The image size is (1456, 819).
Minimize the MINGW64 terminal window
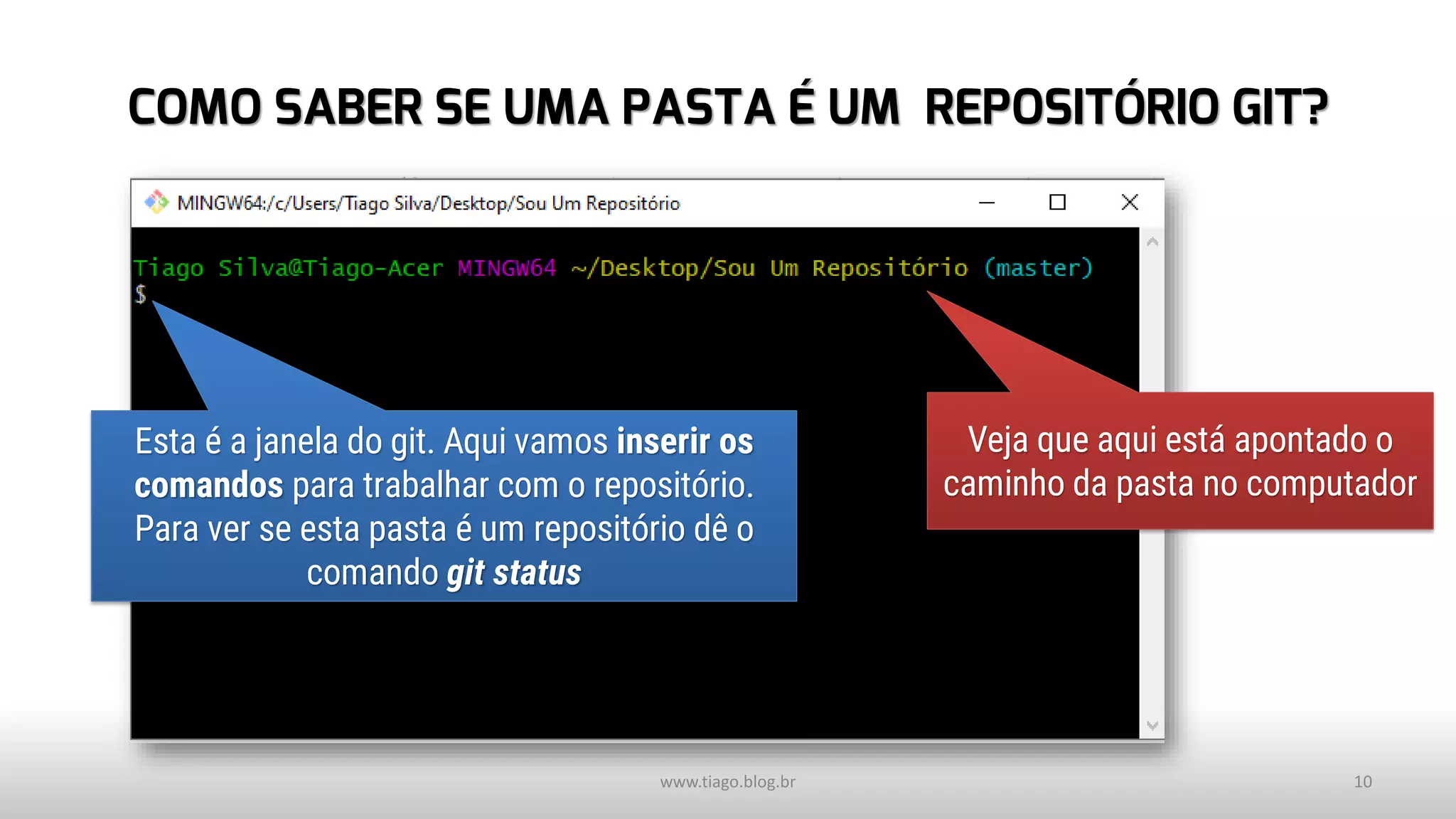point(987,203)
